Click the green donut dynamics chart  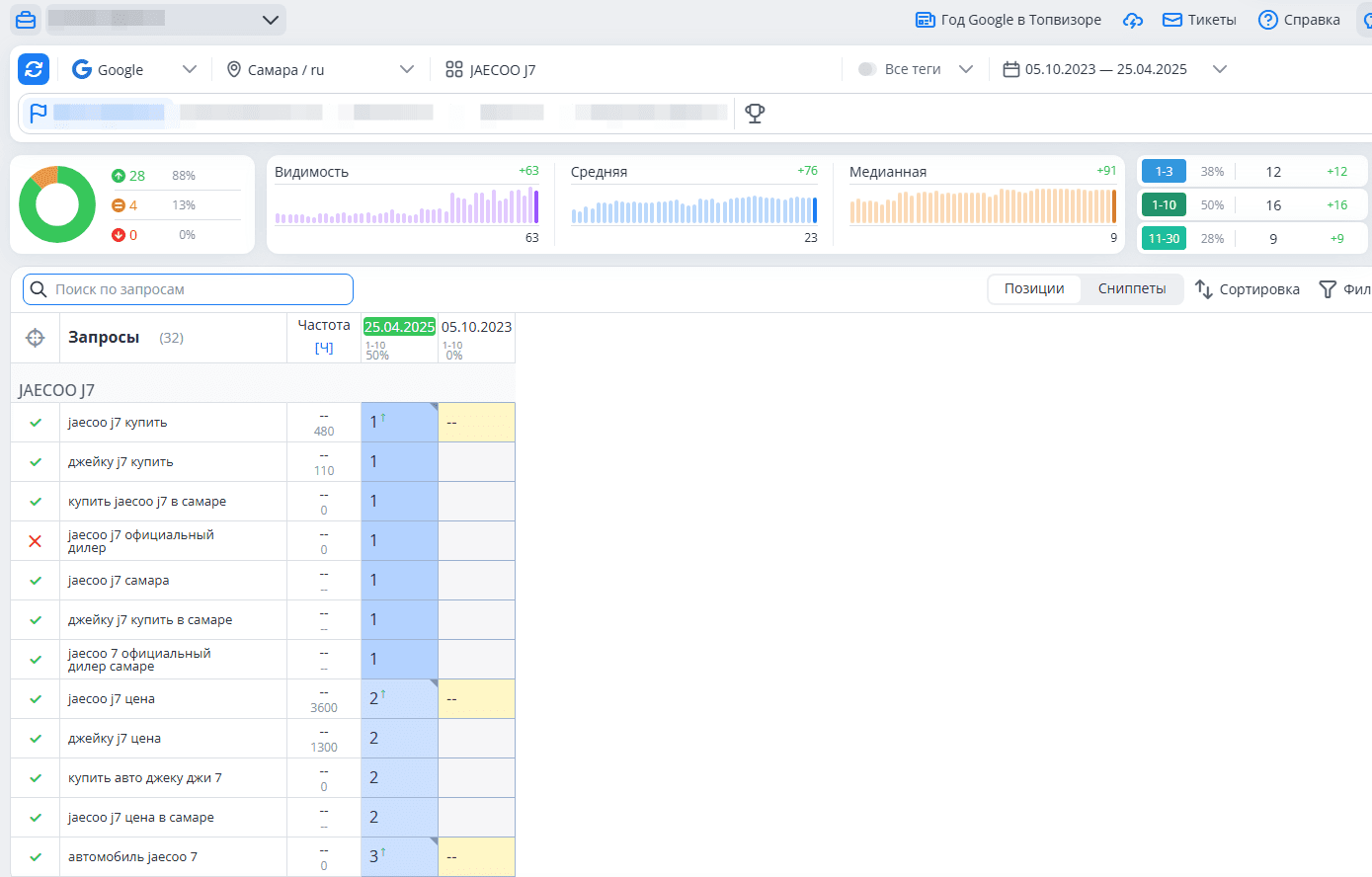[x=57, y=204]
